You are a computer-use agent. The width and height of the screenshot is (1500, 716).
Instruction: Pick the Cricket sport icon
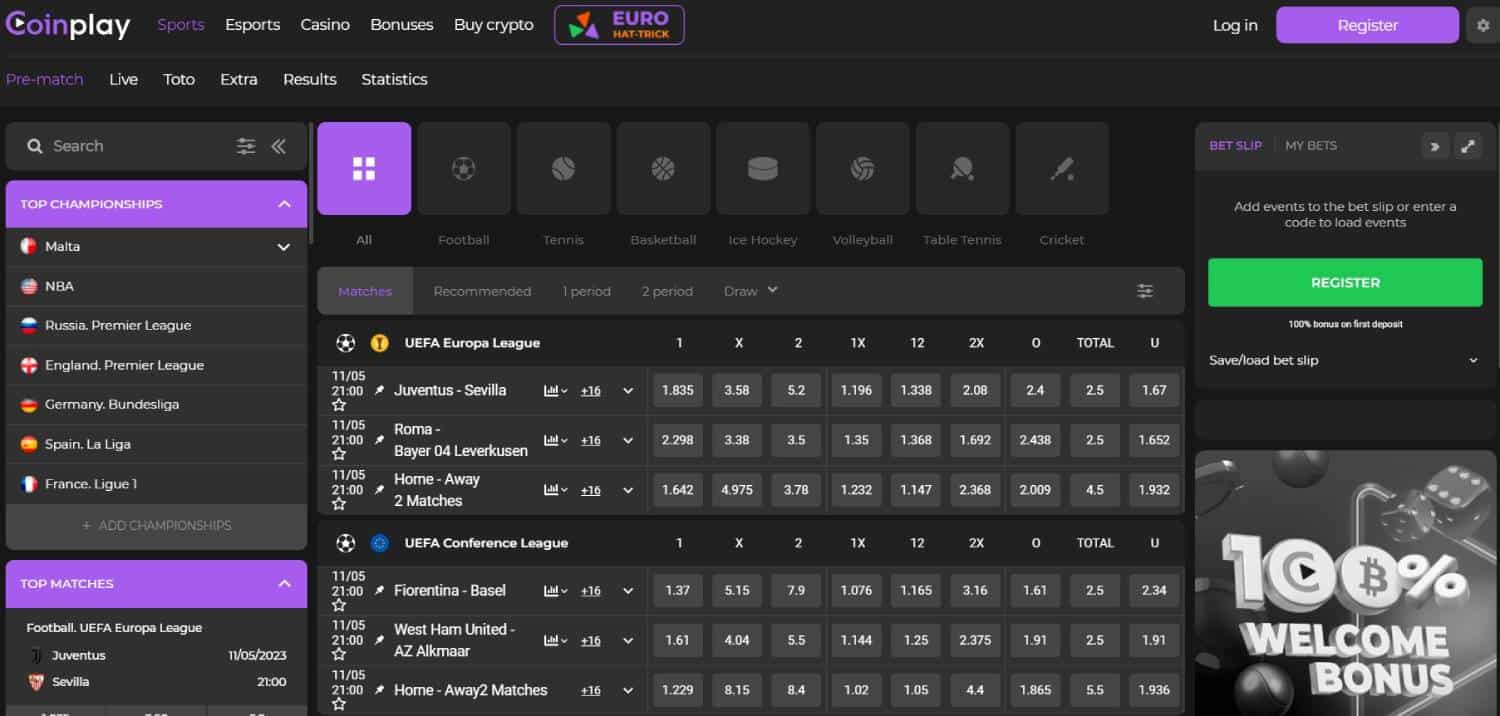pos(1061,169)
